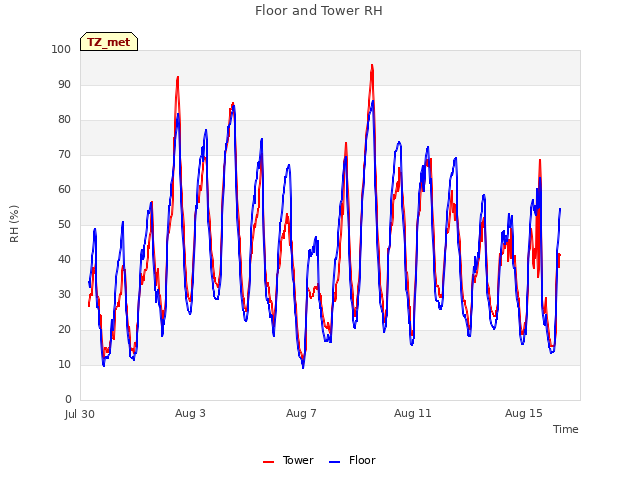Viewport: 640px width, 480px height.
Task: Click the 80 y-axis tick label
Action: [64, 120]
